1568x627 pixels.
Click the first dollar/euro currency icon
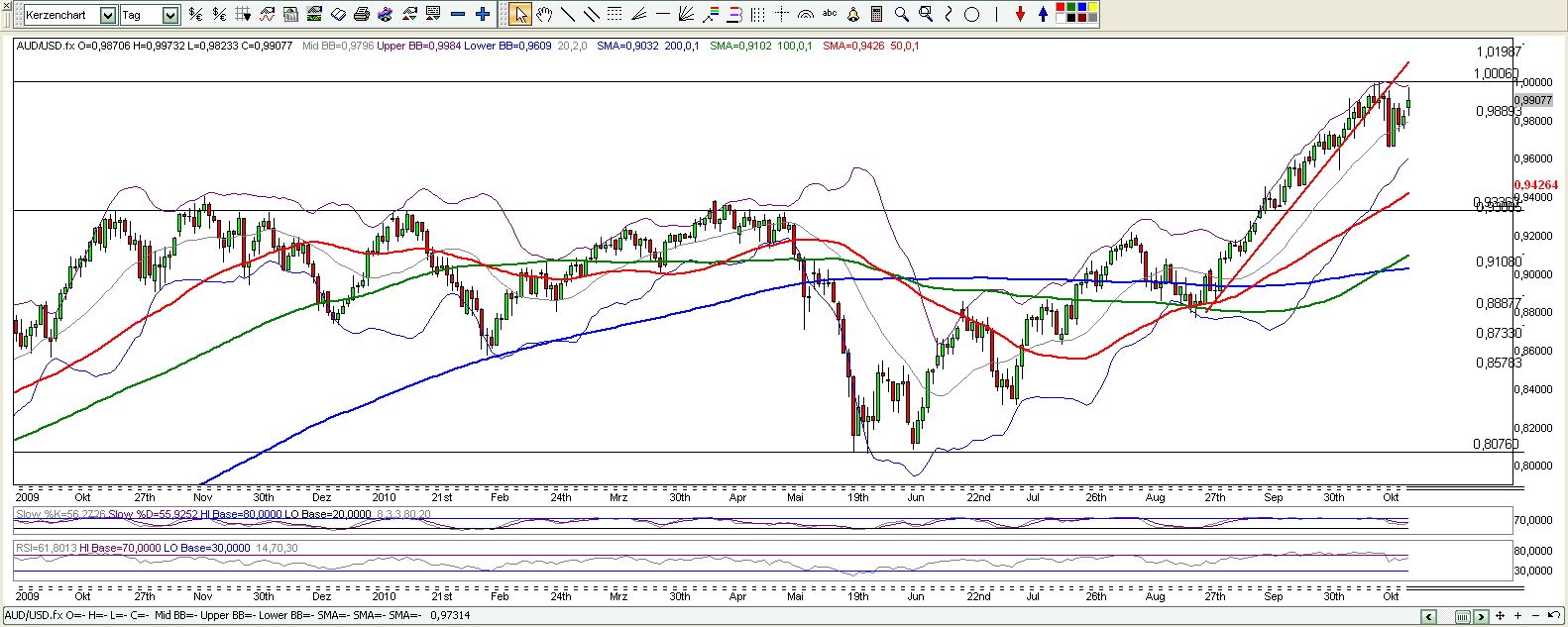[195, 15]
